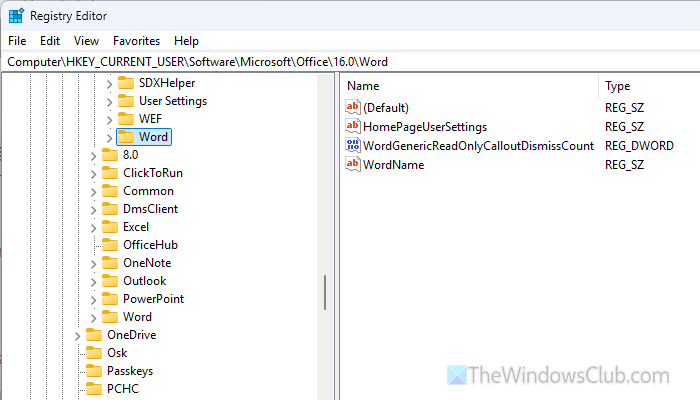The width and height of the screenshot is (700, 400).
Task: Click the 8.0 folder icon
Action: (110, 155)
